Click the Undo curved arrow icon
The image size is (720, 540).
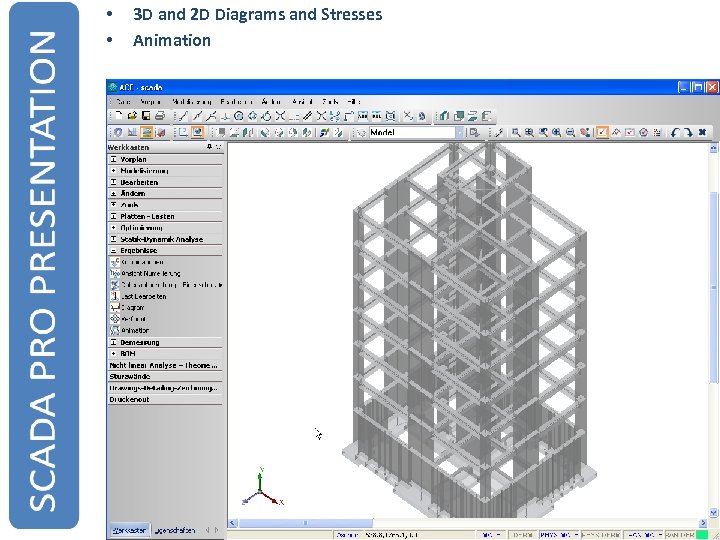pos(675,133)
